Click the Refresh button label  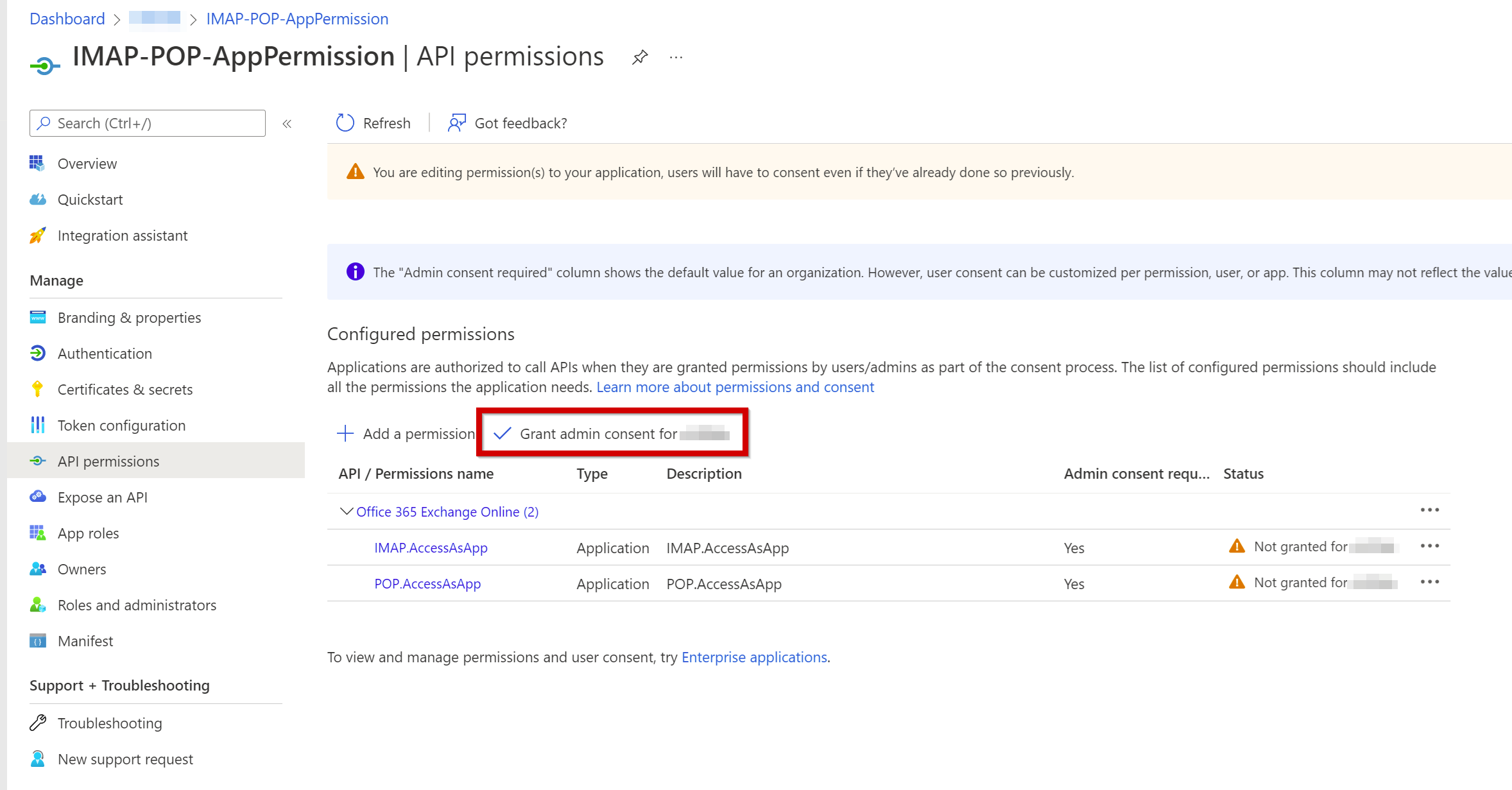386,123
